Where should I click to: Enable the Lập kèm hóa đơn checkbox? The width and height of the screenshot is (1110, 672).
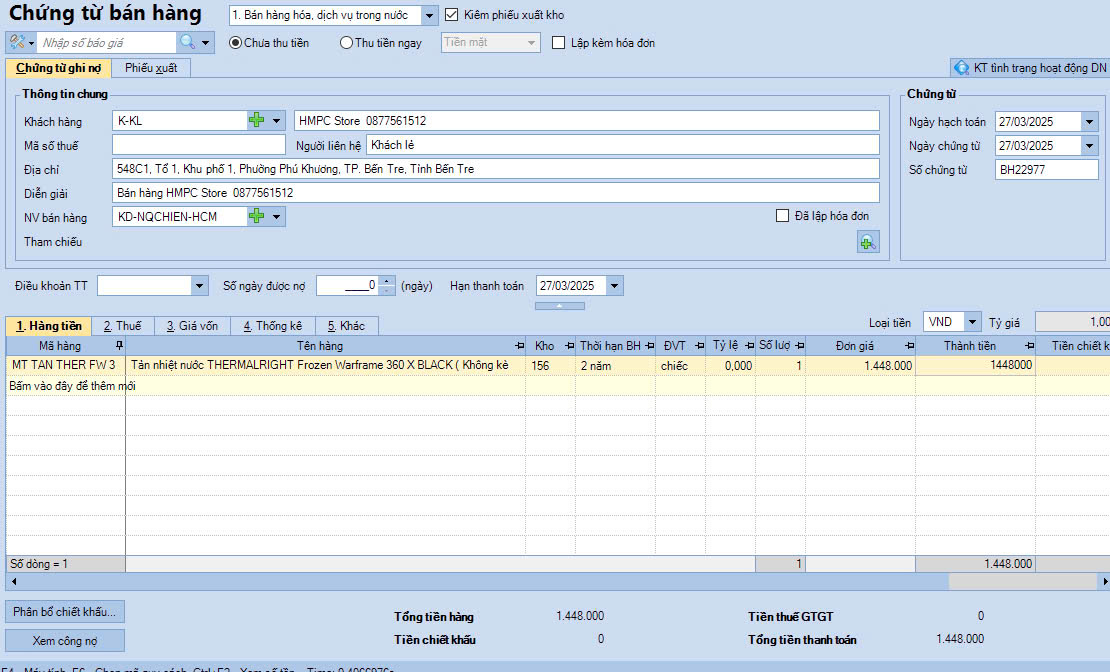click(559, 43)
